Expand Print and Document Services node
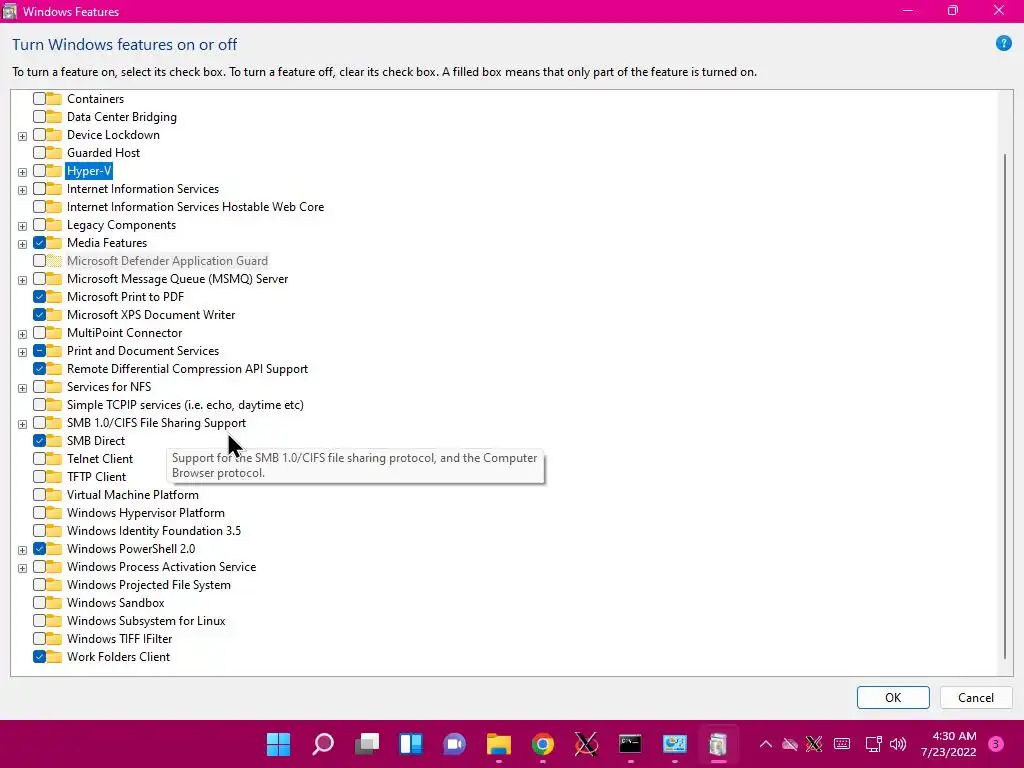The image size is (1024, 768). click(x=22, y=352)
